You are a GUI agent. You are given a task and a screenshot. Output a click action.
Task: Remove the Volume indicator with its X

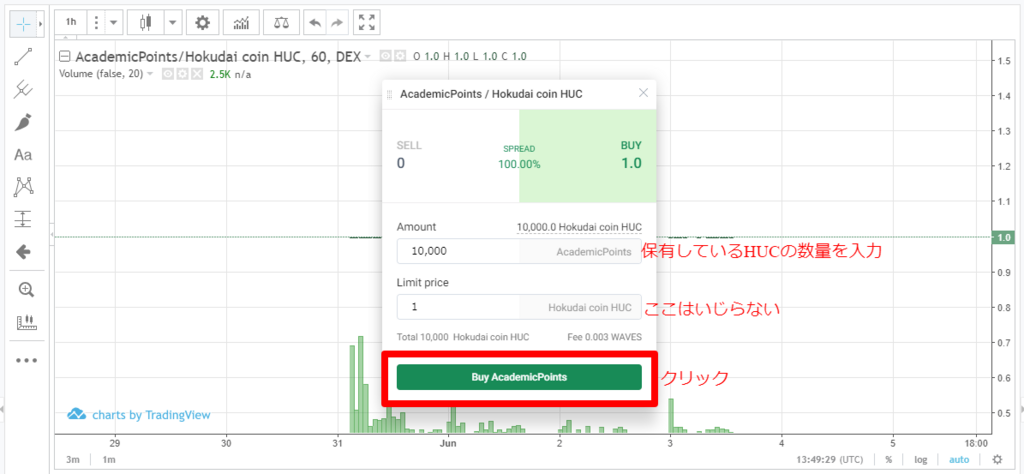coord(197,74)
